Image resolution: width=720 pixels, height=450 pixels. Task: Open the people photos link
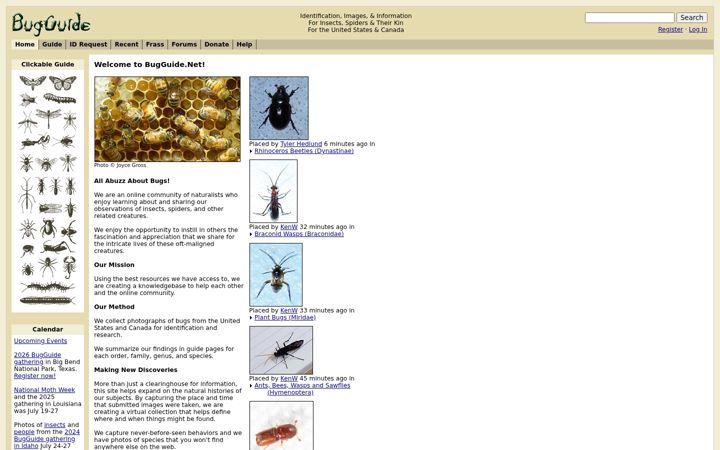coord(24,432)
